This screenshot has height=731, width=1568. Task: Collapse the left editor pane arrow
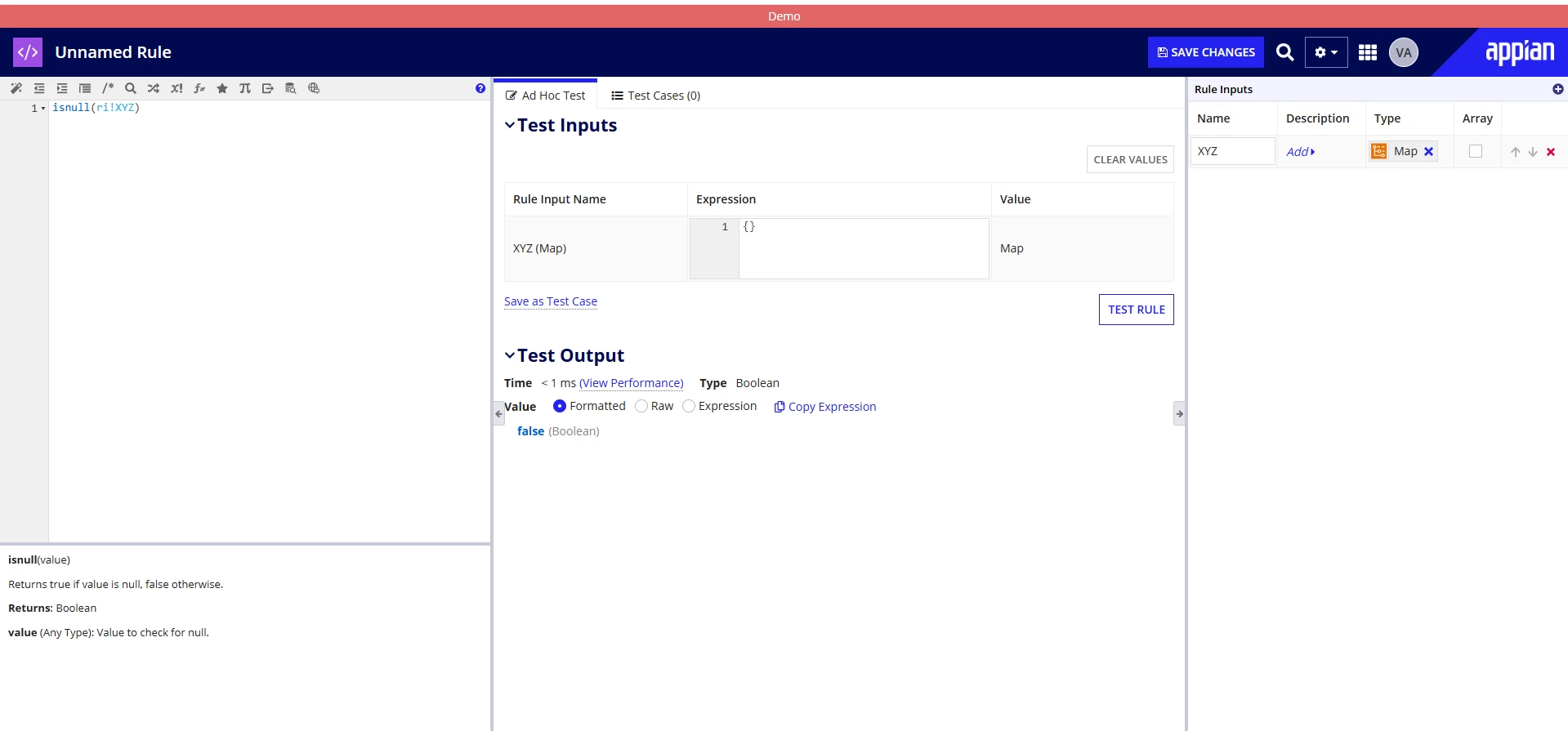coord(498,414)
